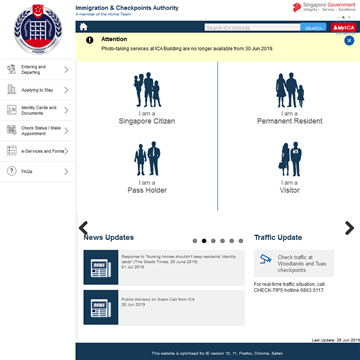Open the newspaper thumbnail for the Nursing homes response

coord(101,267)
